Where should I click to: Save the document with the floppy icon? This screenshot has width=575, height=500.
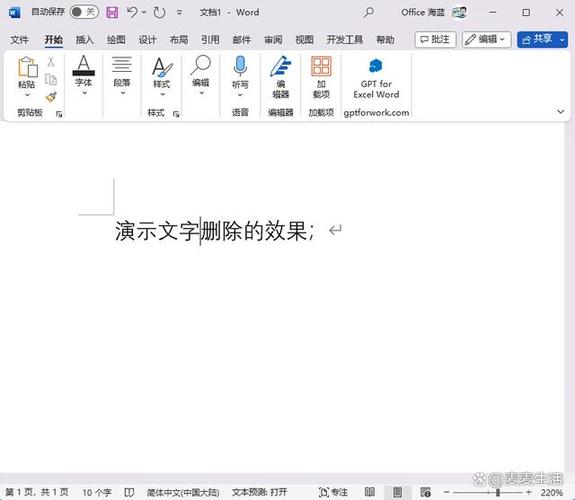tap(112, 12)
